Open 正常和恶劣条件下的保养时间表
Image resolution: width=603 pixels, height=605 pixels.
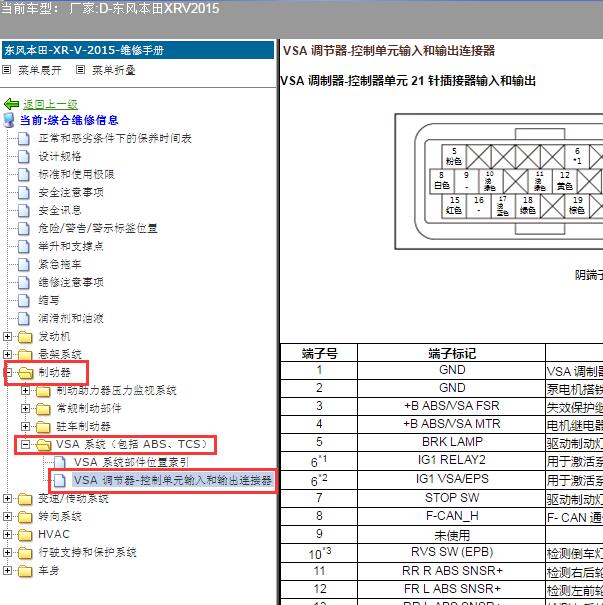tap(115, 138)
